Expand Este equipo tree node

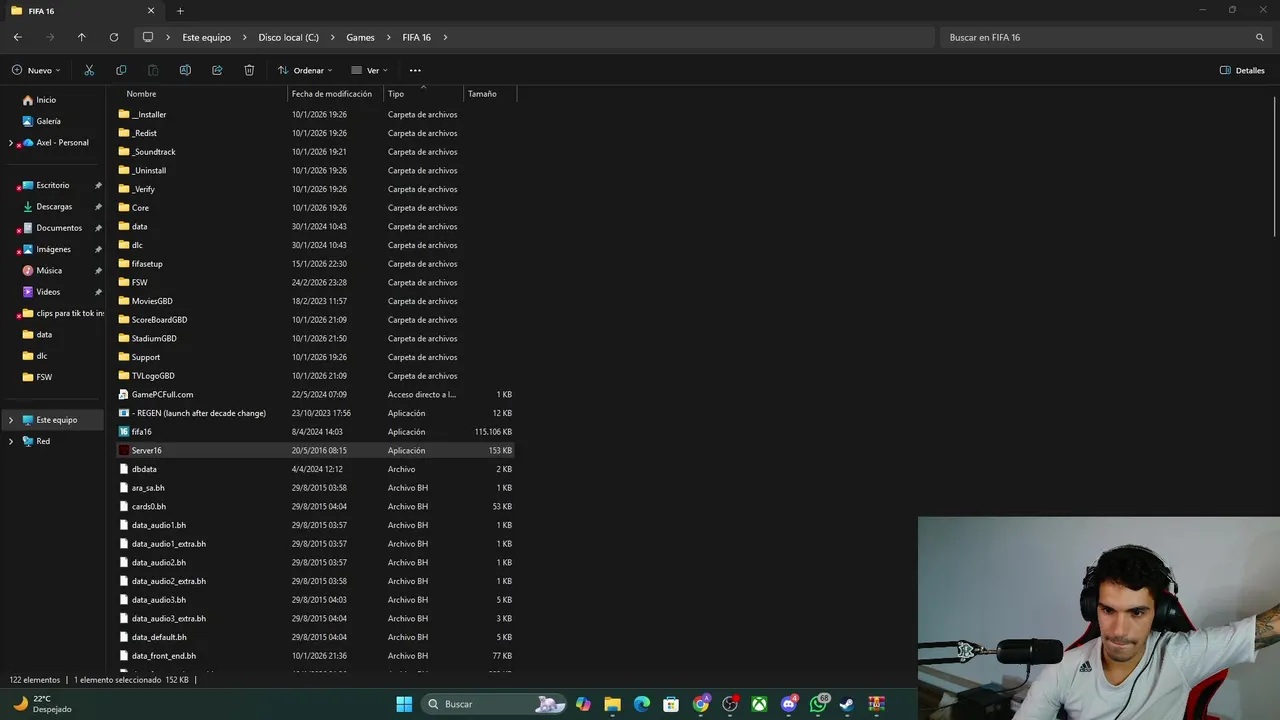pyautogui.click(x=11, y=420)
